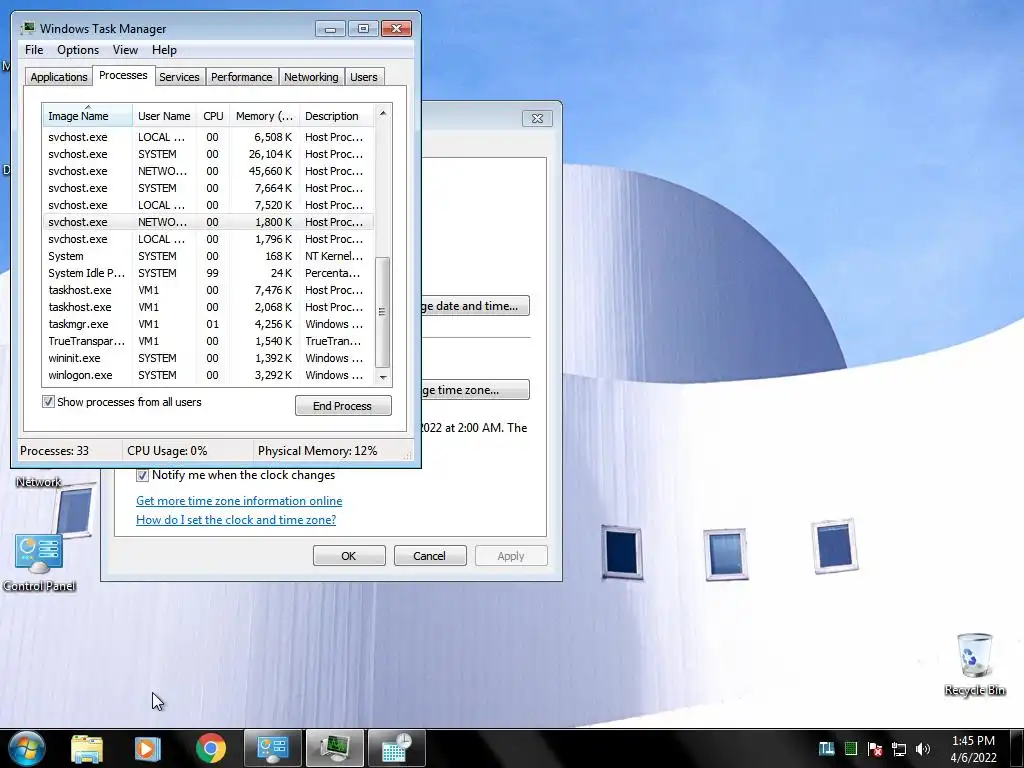Open Windows Explorer from taskbar
The width and height of the screenshot is (1024, 768).
click(x=87, y=748)
